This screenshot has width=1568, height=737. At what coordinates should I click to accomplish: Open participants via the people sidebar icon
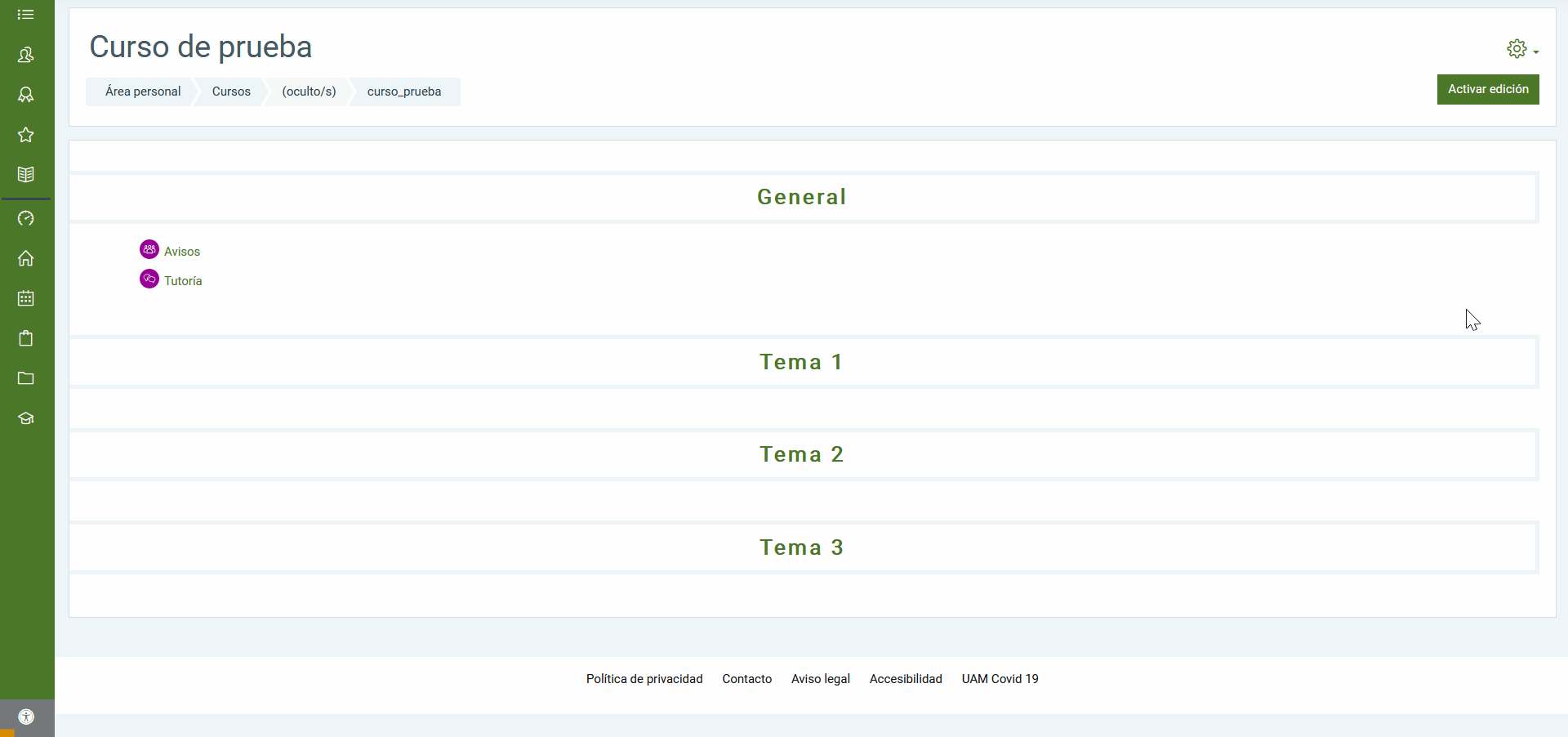(25, 55)
